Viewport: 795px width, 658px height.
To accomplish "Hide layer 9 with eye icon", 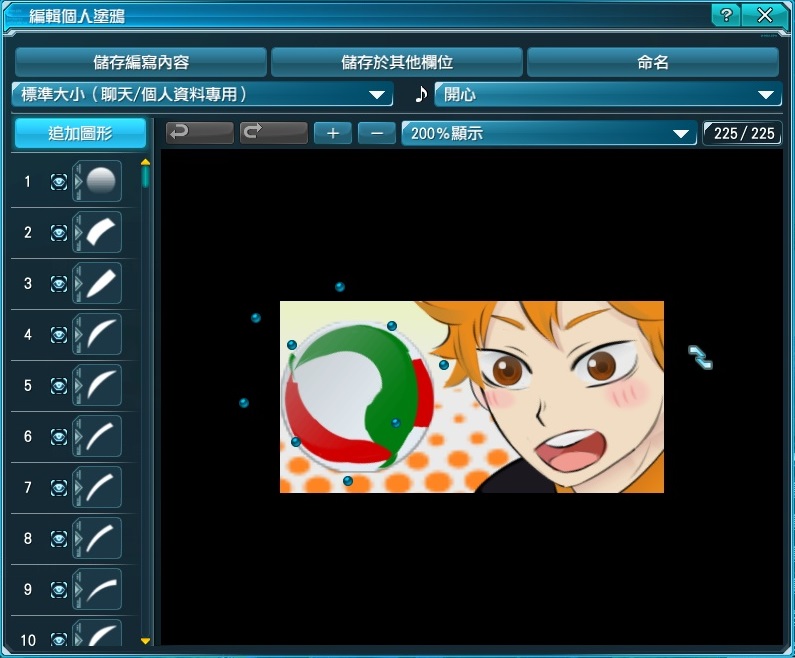I will pyautogui.click(x=59, y=590).
